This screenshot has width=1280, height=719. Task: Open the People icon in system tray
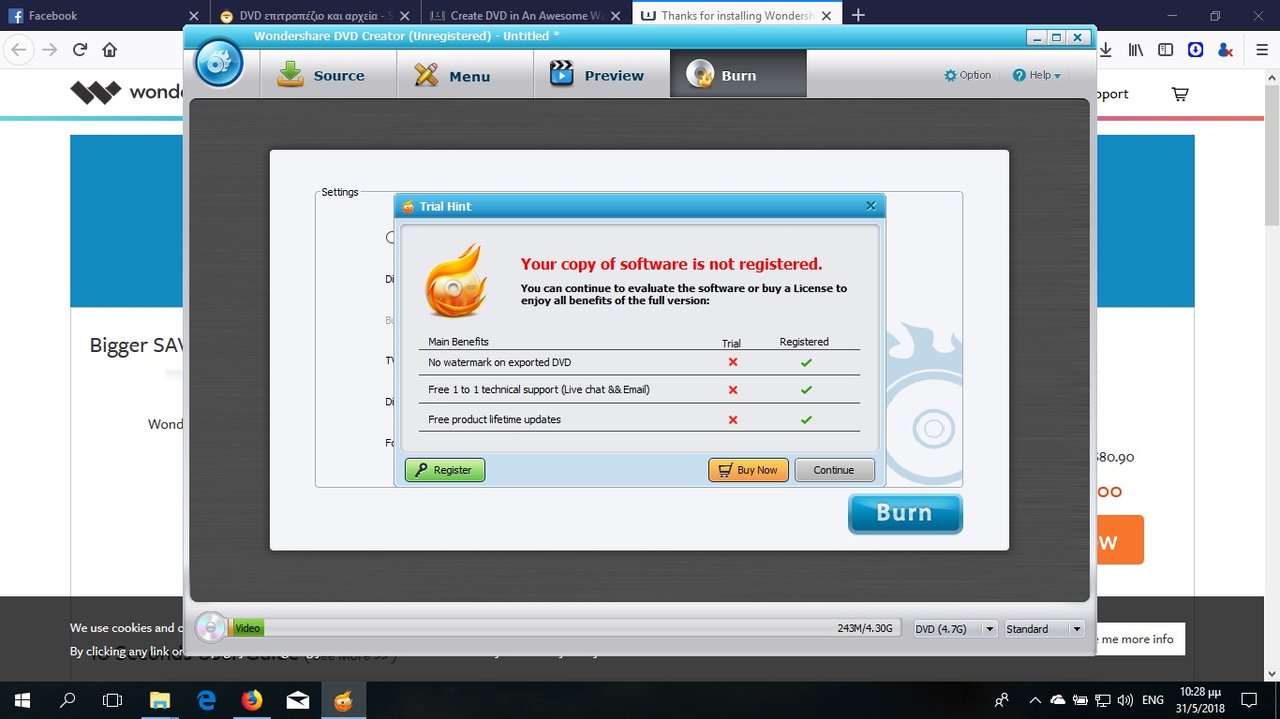coord(1002,700)
